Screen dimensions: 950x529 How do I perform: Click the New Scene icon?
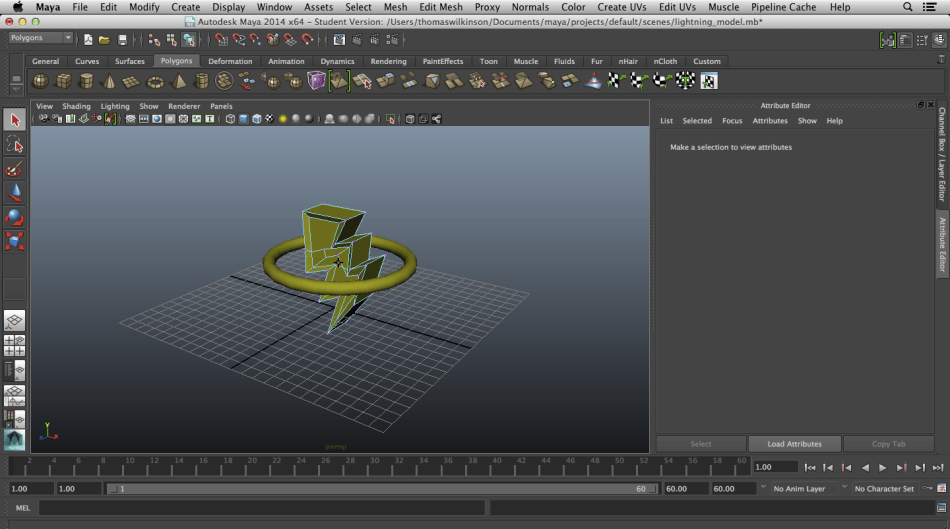click(x=88, y=40)
